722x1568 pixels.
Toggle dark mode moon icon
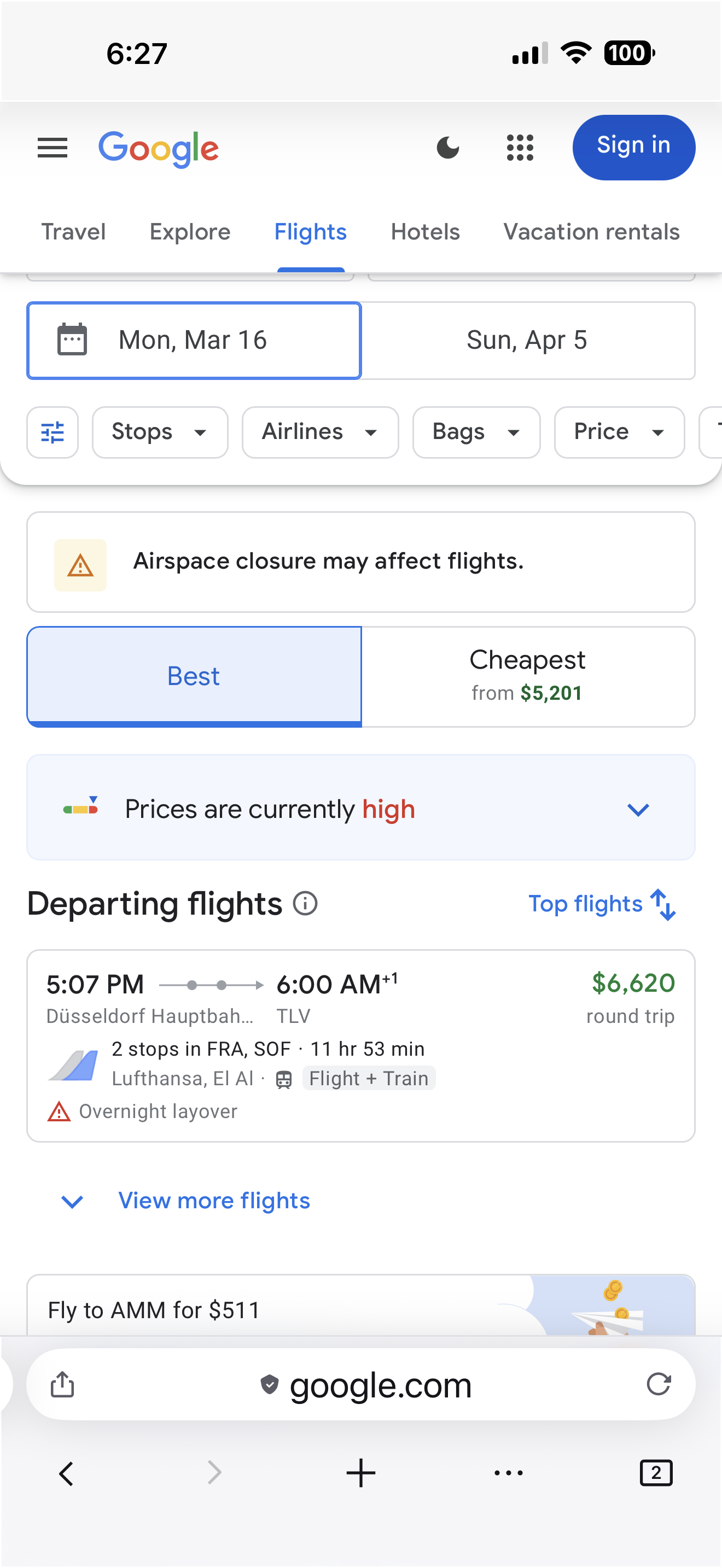pyautogui.click(x=447, y=148)
